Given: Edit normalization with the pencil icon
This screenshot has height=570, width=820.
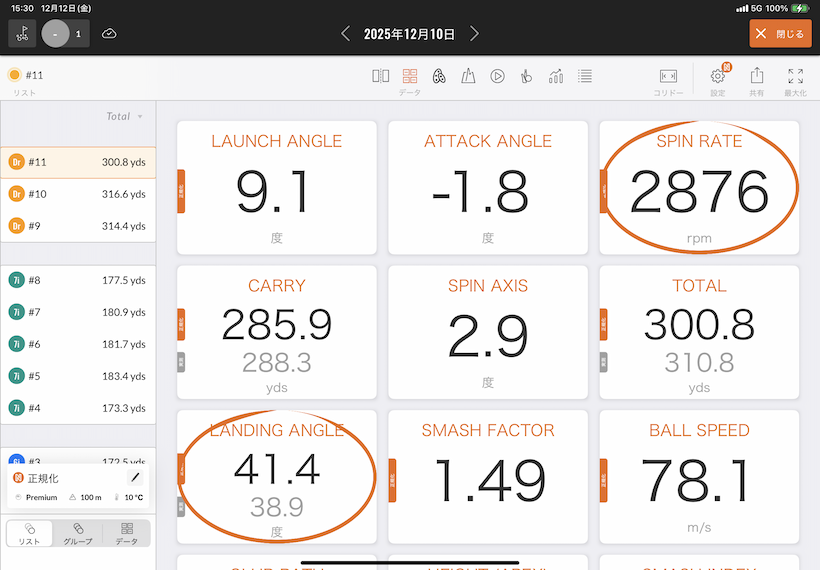Looking at the screenshot, I should tap(136, 478).
